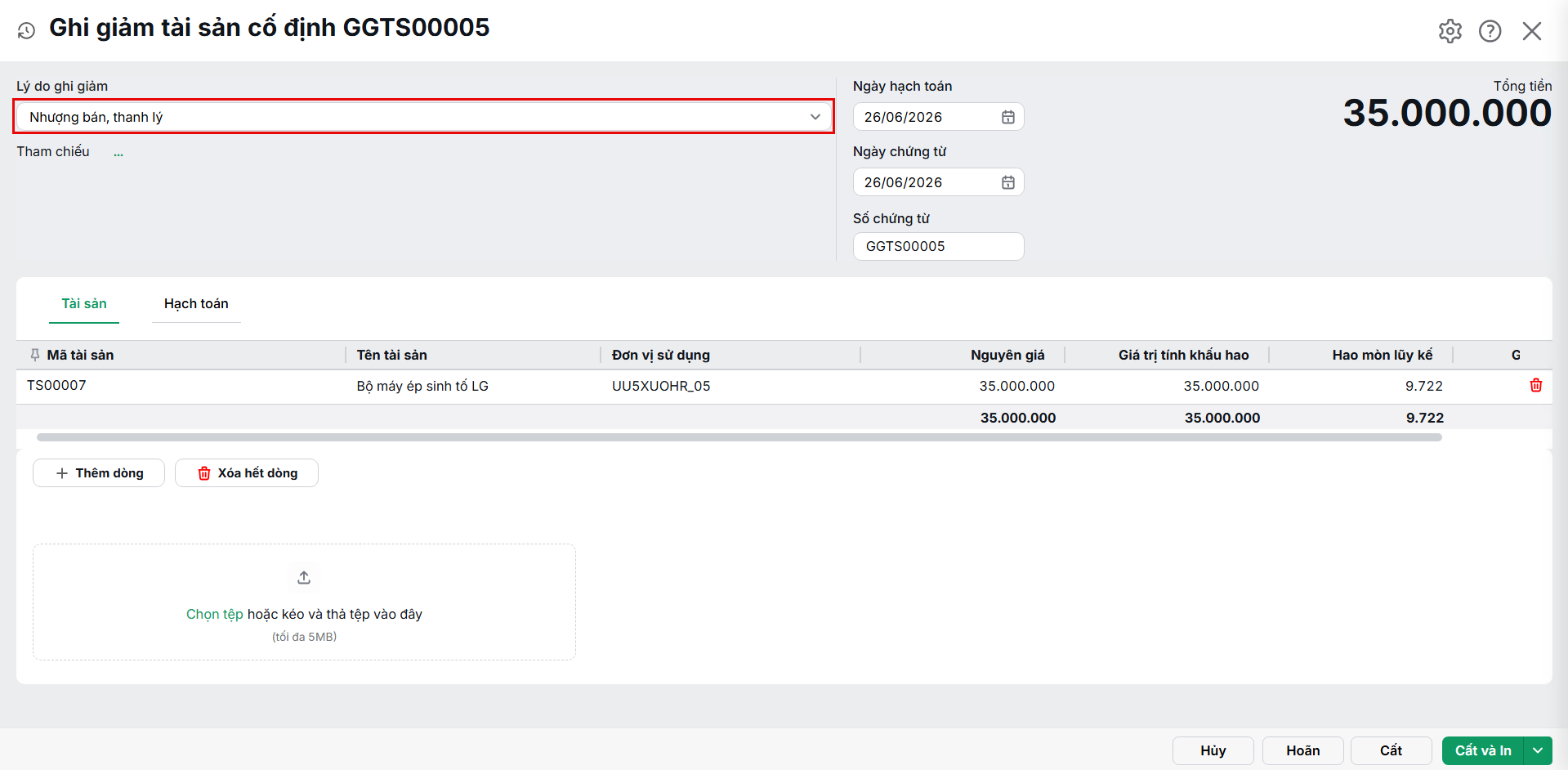Screen dimensions: 1568x770
Task: Click the Hủy button
Action: pos(1213,750)
